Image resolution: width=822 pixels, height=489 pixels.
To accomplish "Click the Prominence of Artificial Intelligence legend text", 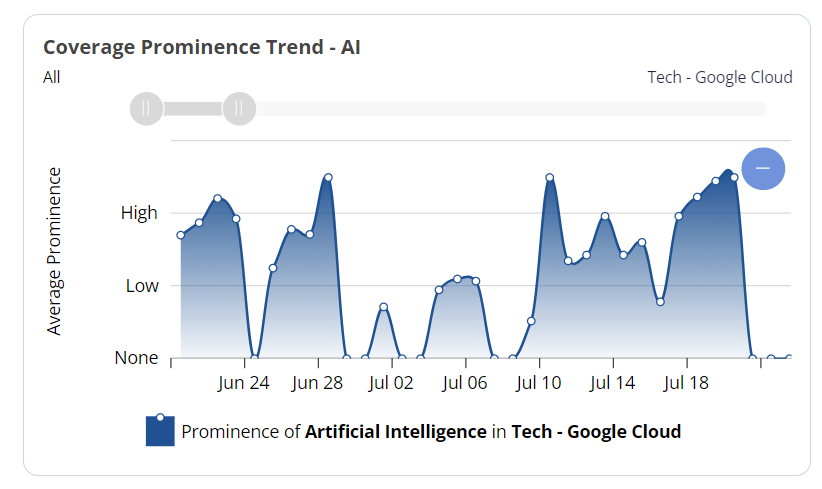I will coord(431,432).
